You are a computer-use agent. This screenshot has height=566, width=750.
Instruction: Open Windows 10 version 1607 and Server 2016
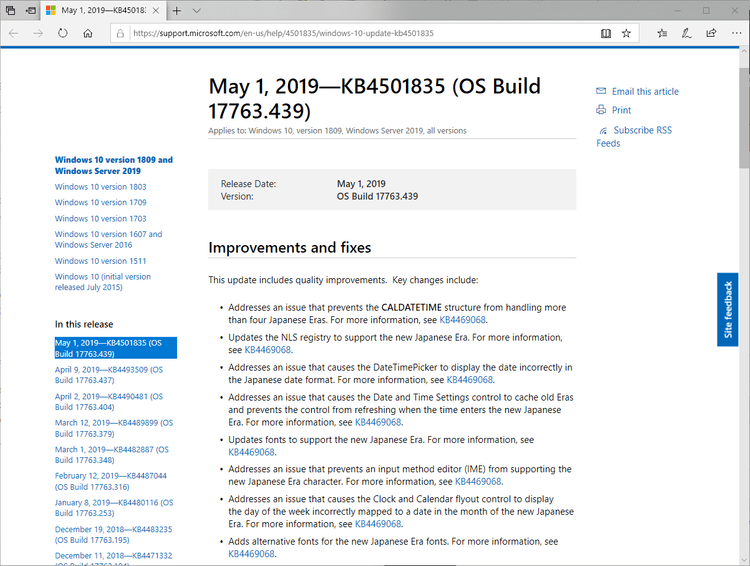coord(109,239)
